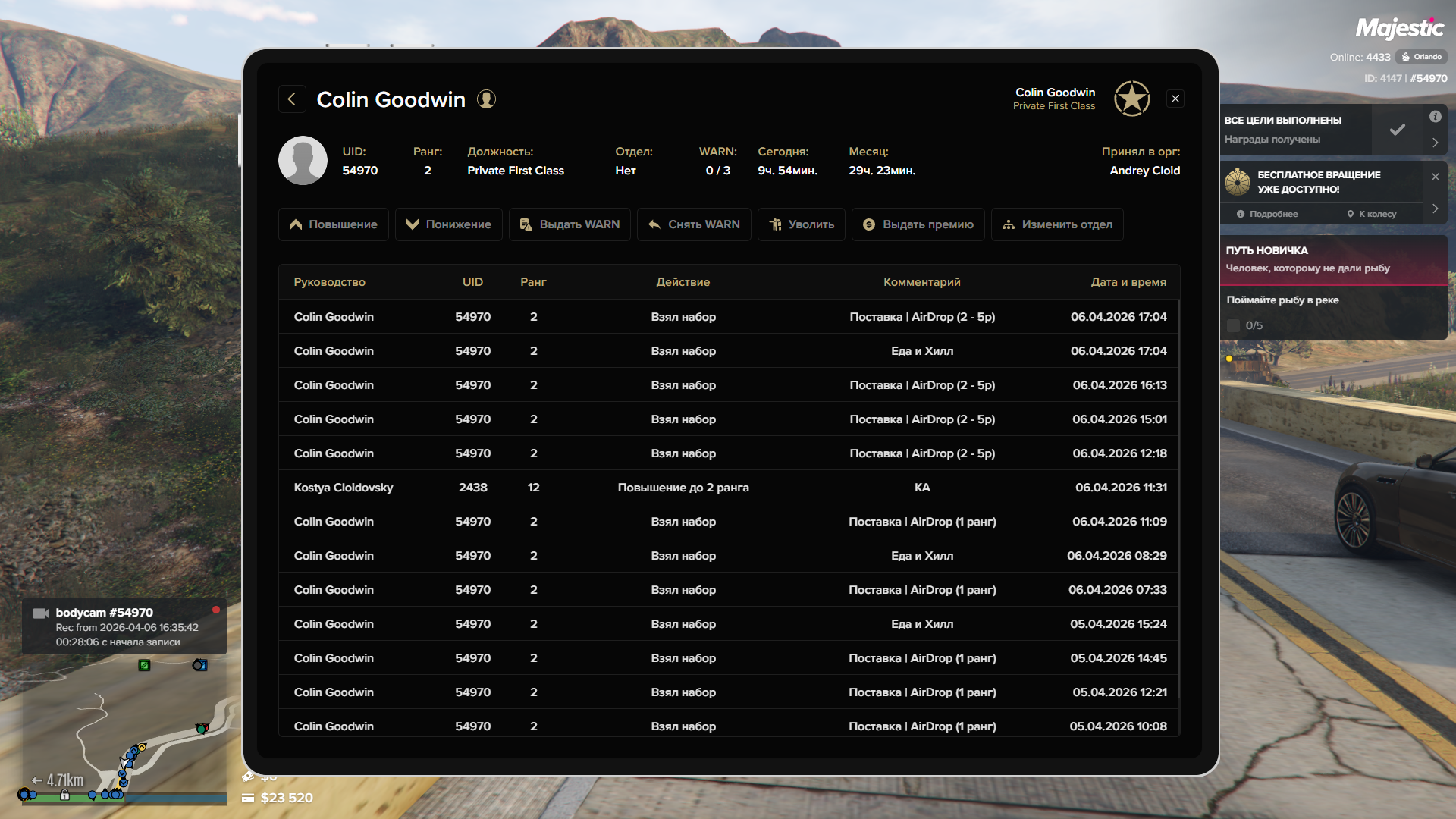Expand the goals completed panel arrow
Image resolution: width=1456 pixels, height=819 pixels.
click(x=1435, y=143)
